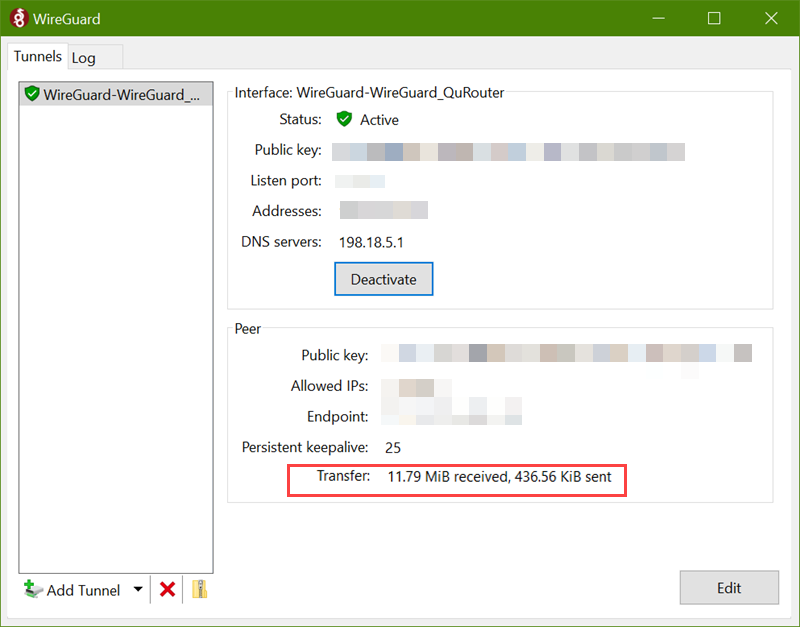The image size is (800, 627).
Task: Open Edit for the selected tunnel
Action: tap(729, 588)
